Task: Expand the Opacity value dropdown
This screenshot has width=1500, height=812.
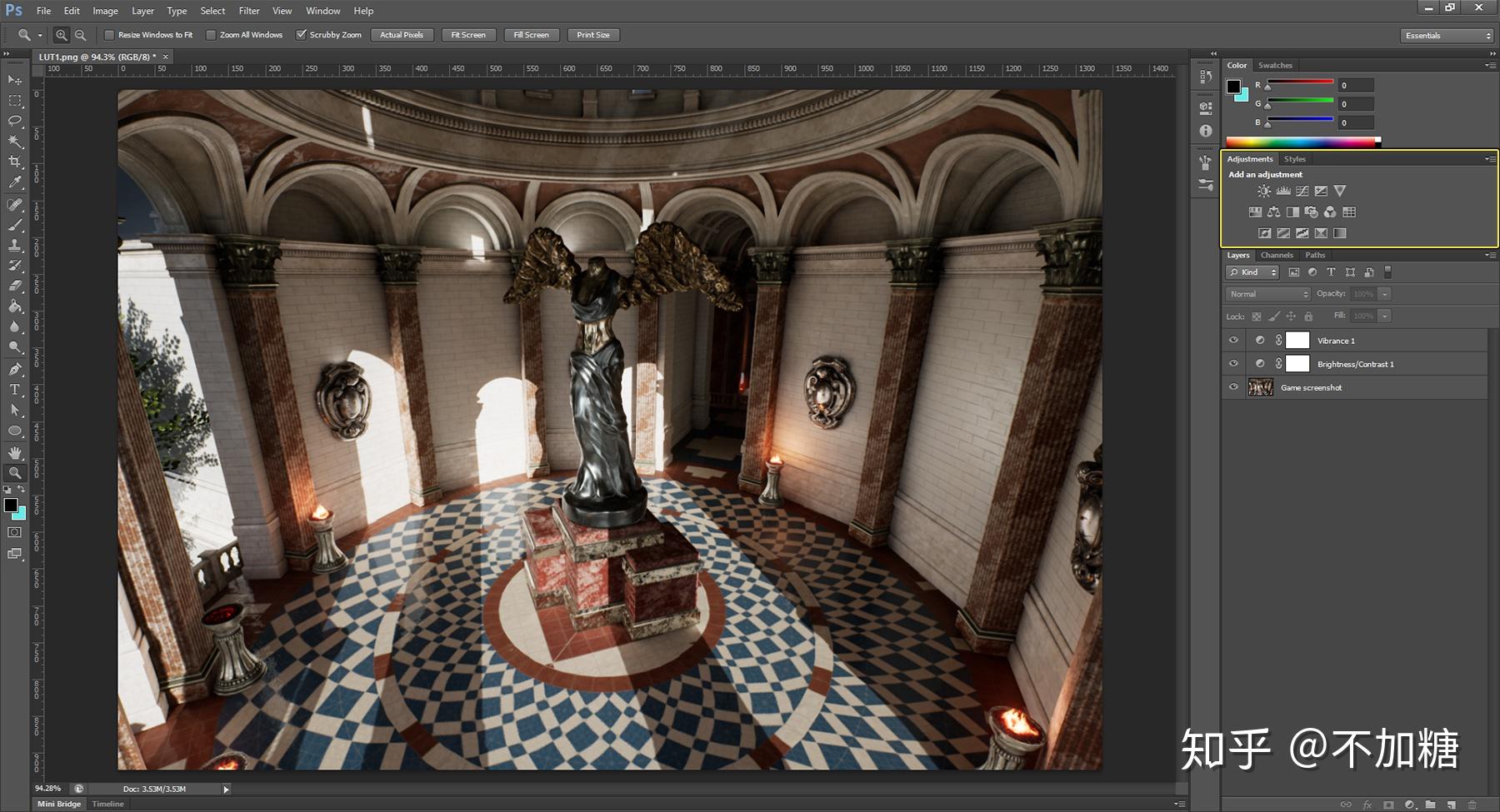Action: pos(1384,294)
